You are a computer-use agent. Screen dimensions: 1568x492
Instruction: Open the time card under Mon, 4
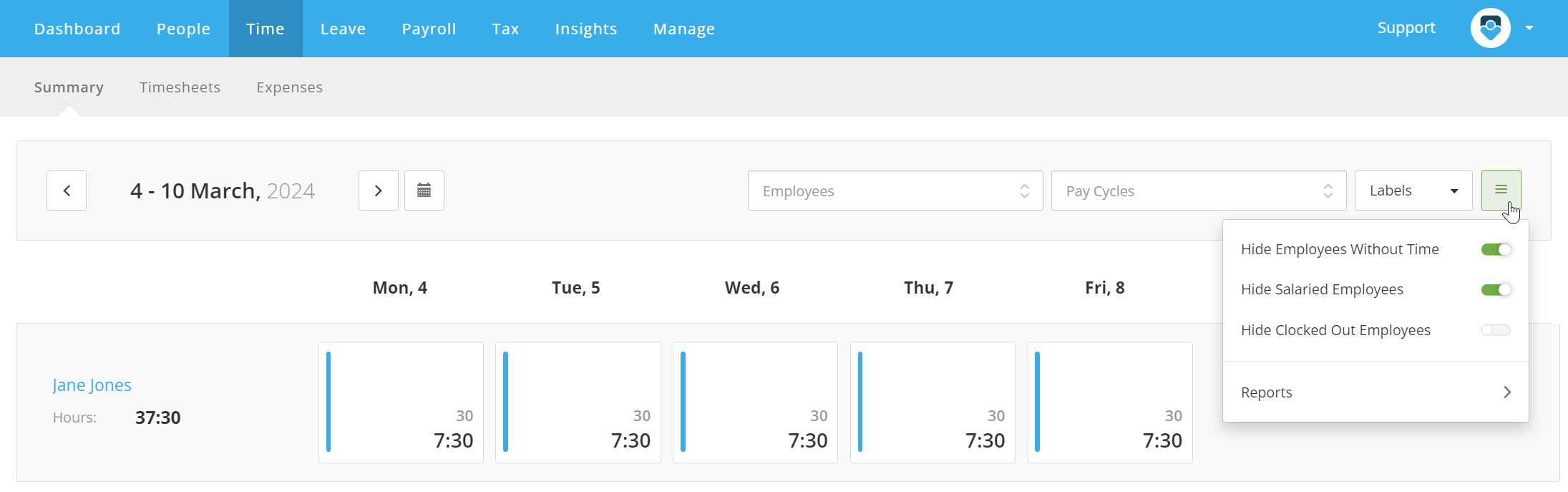click(x=401, y=402)
